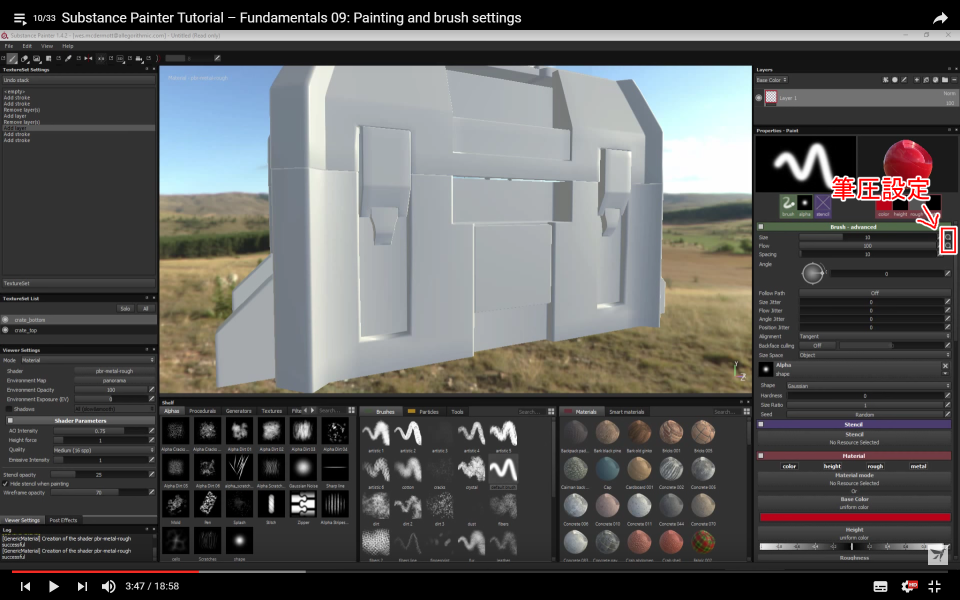Adjust the brush Size slider
The image size is (960, 600).
coord(867,237)
